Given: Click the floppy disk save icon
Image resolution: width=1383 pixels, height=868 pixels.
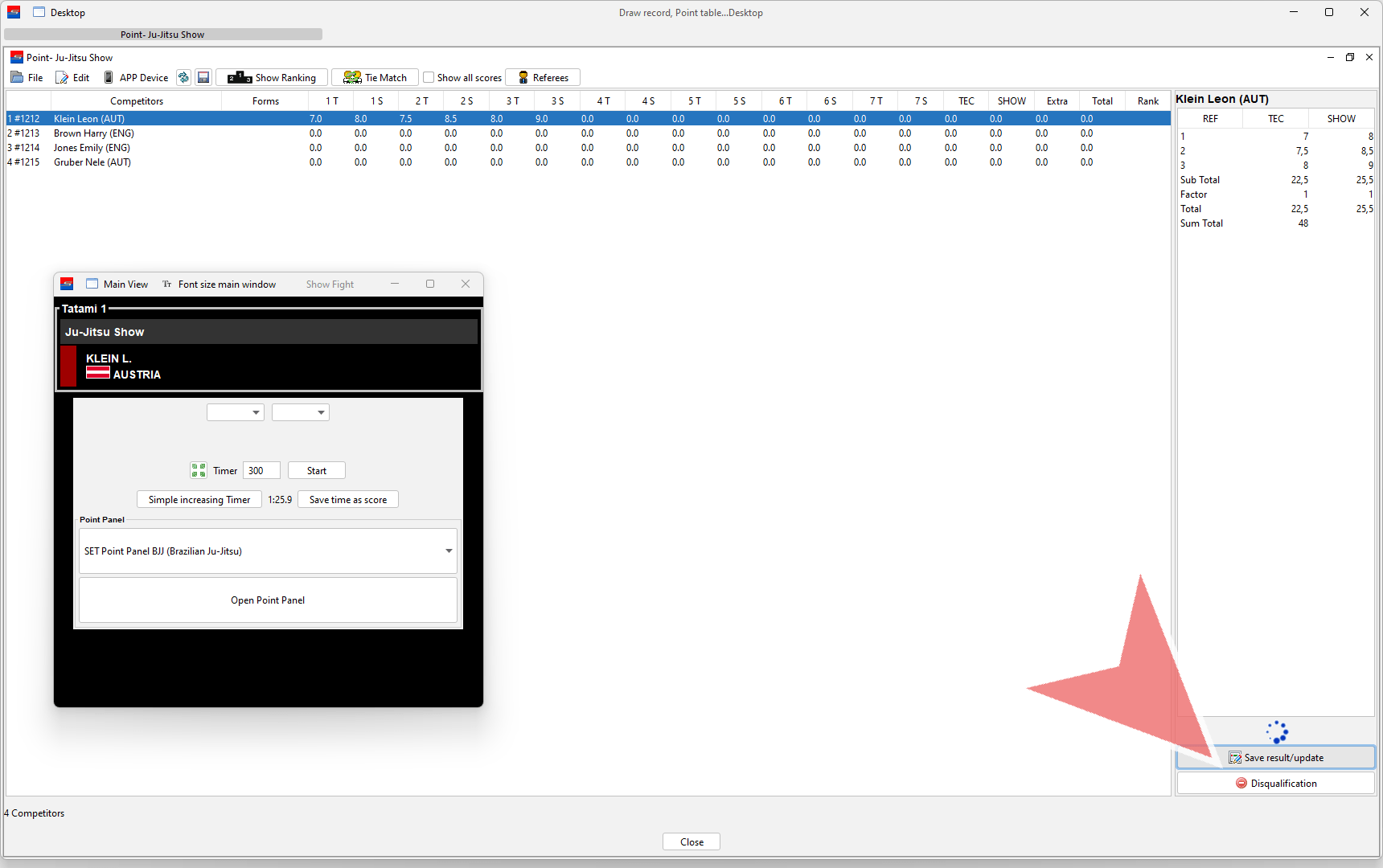Looking at the screenshot, I should click(x=203, y=77).
